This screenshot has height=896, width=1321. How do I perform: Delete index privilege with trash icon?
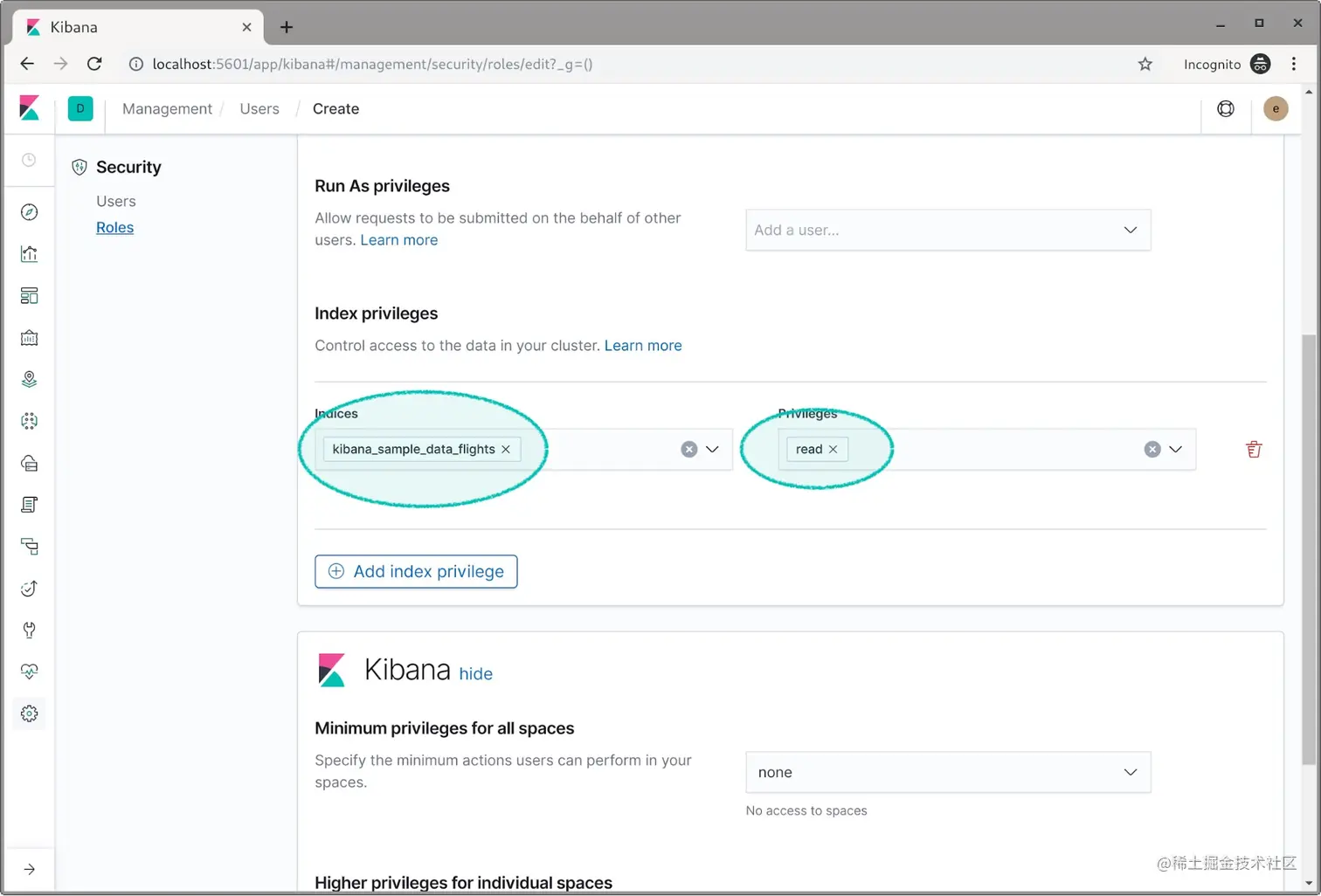click(x=1254, y=449)
